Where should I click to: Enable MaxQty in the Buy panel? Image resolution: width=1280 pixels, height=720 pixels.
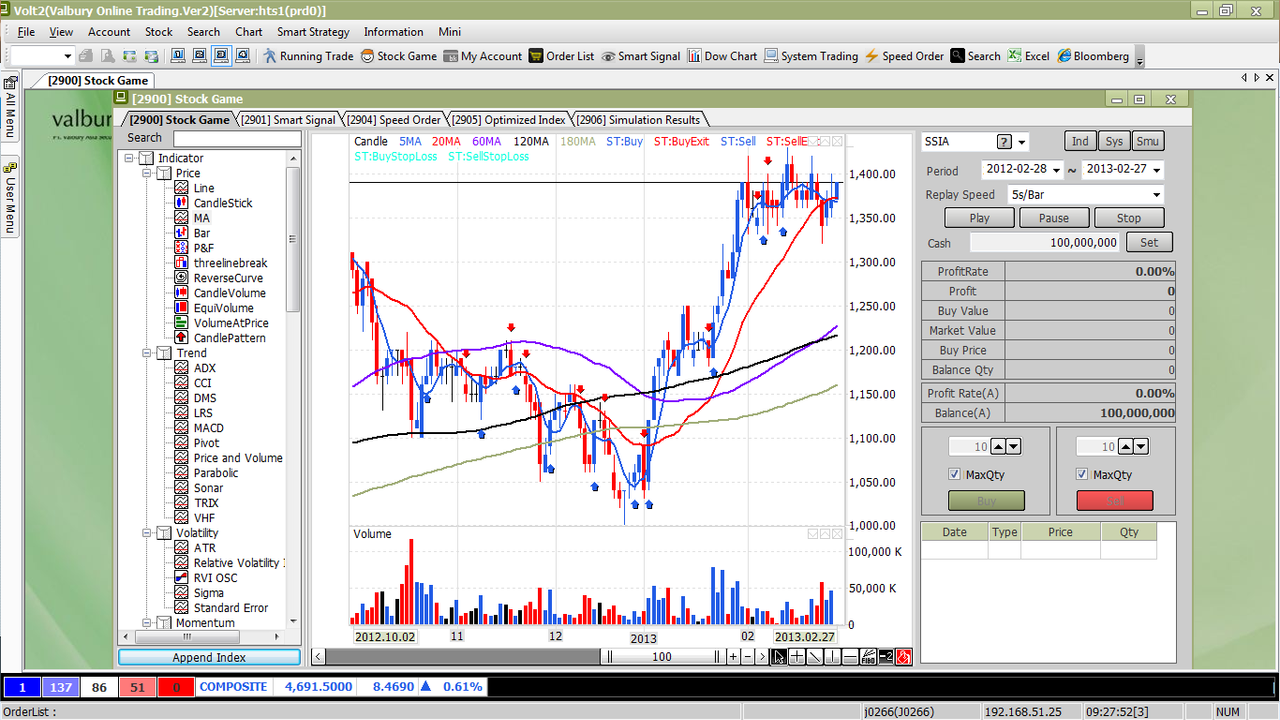tap(954, 474)
